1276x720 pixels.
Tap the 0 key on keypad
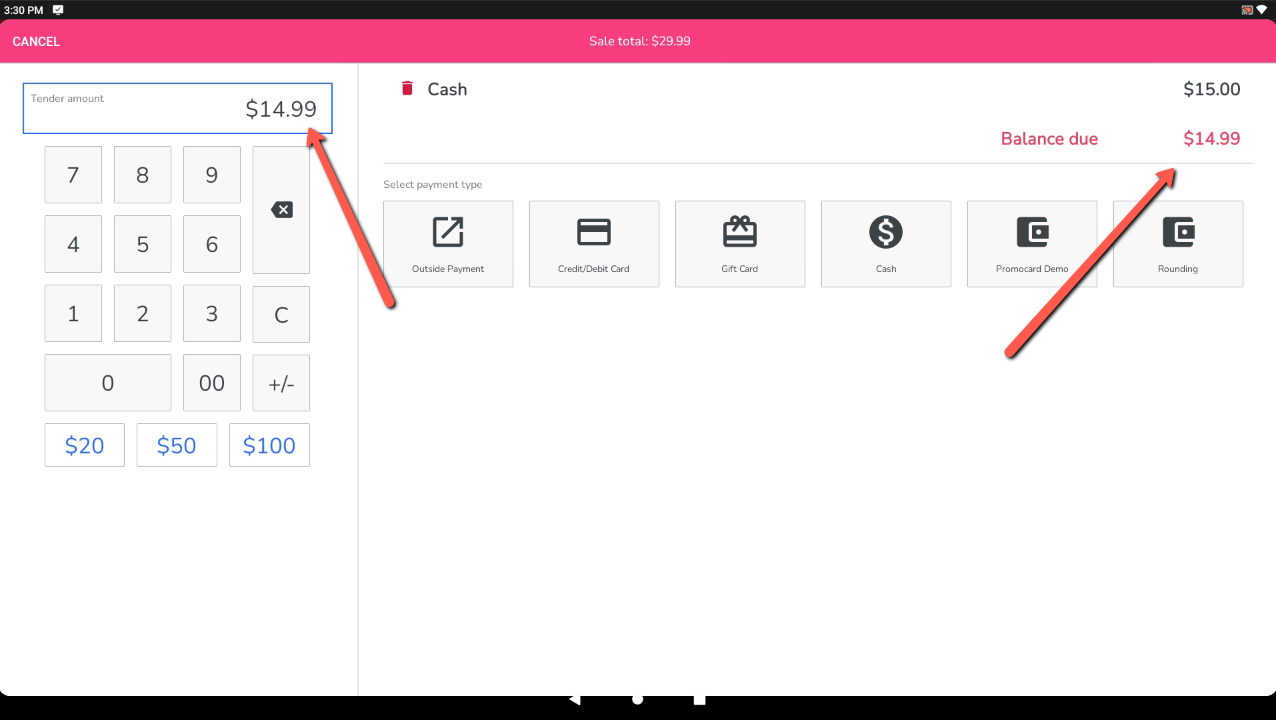(x=108, y=383)
